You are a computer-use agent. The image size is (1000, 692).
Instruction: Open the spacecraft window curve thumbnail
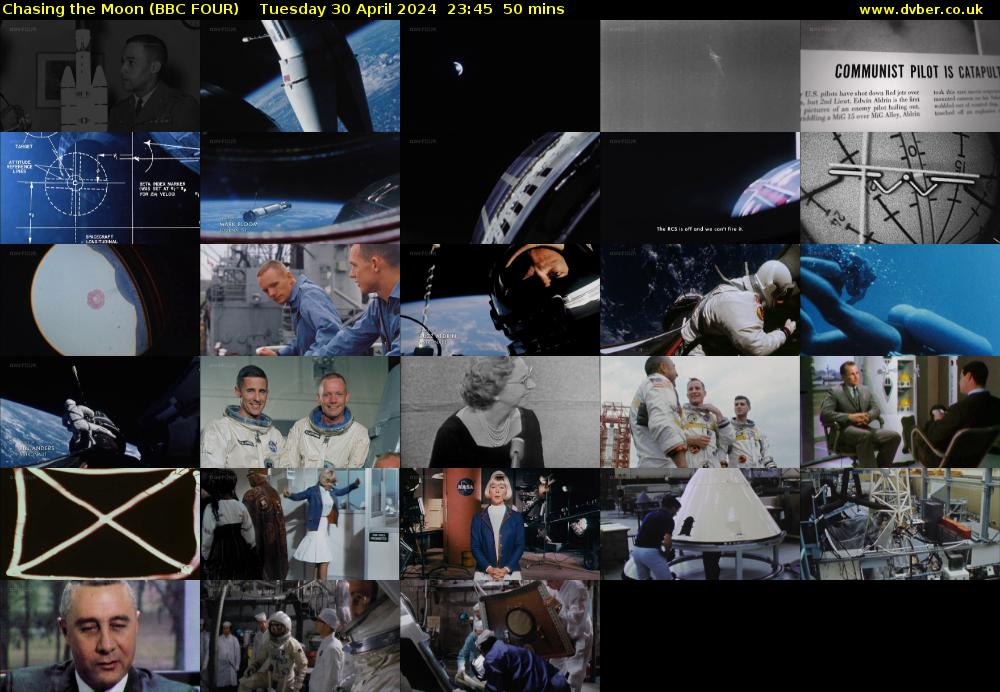[500, 188]
